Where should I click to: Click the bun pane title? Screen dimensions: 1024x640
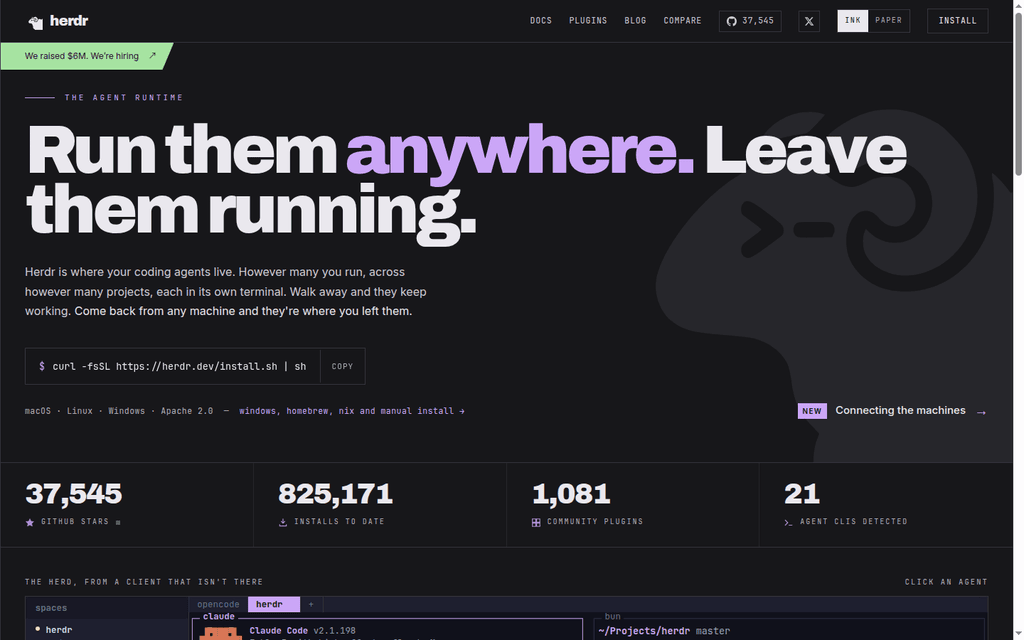pyautogui.click(x=612, y=616)
